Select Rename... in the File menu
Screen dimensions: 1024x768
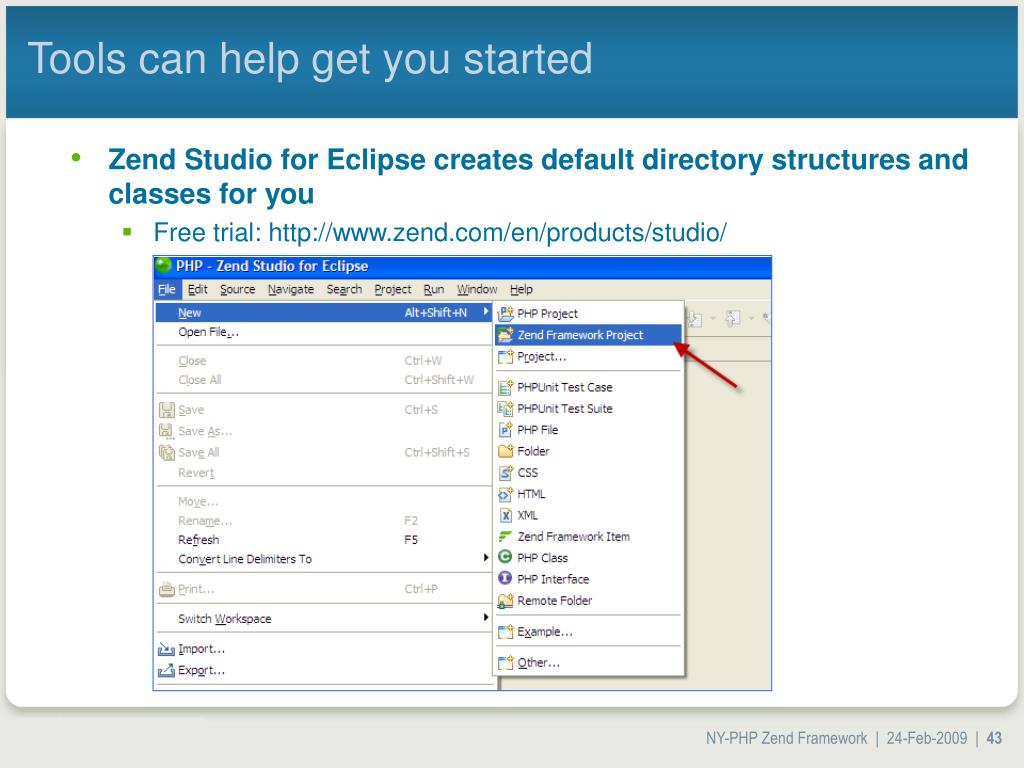pos(324,521)
